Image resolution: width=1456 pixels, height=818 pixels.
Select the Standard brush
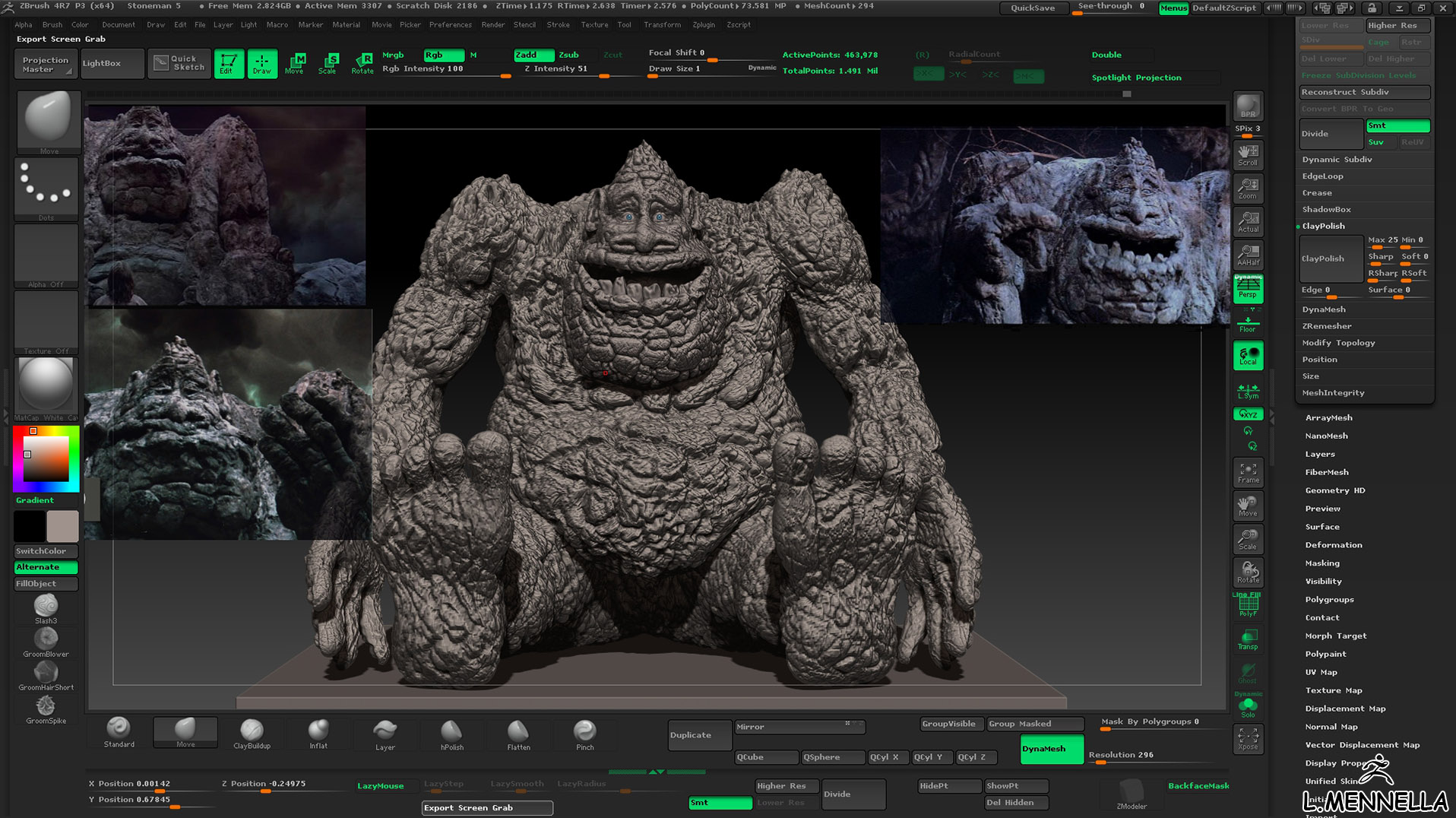(119, 733)
